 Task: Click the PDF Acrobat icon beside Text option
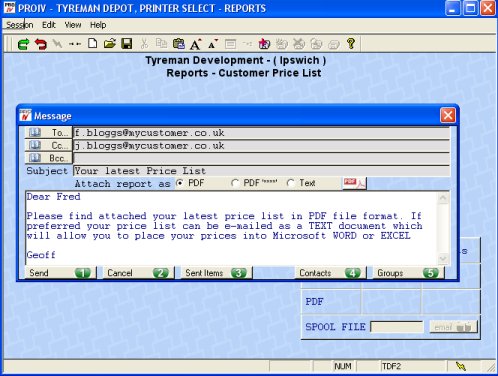[x=354, y=183]
